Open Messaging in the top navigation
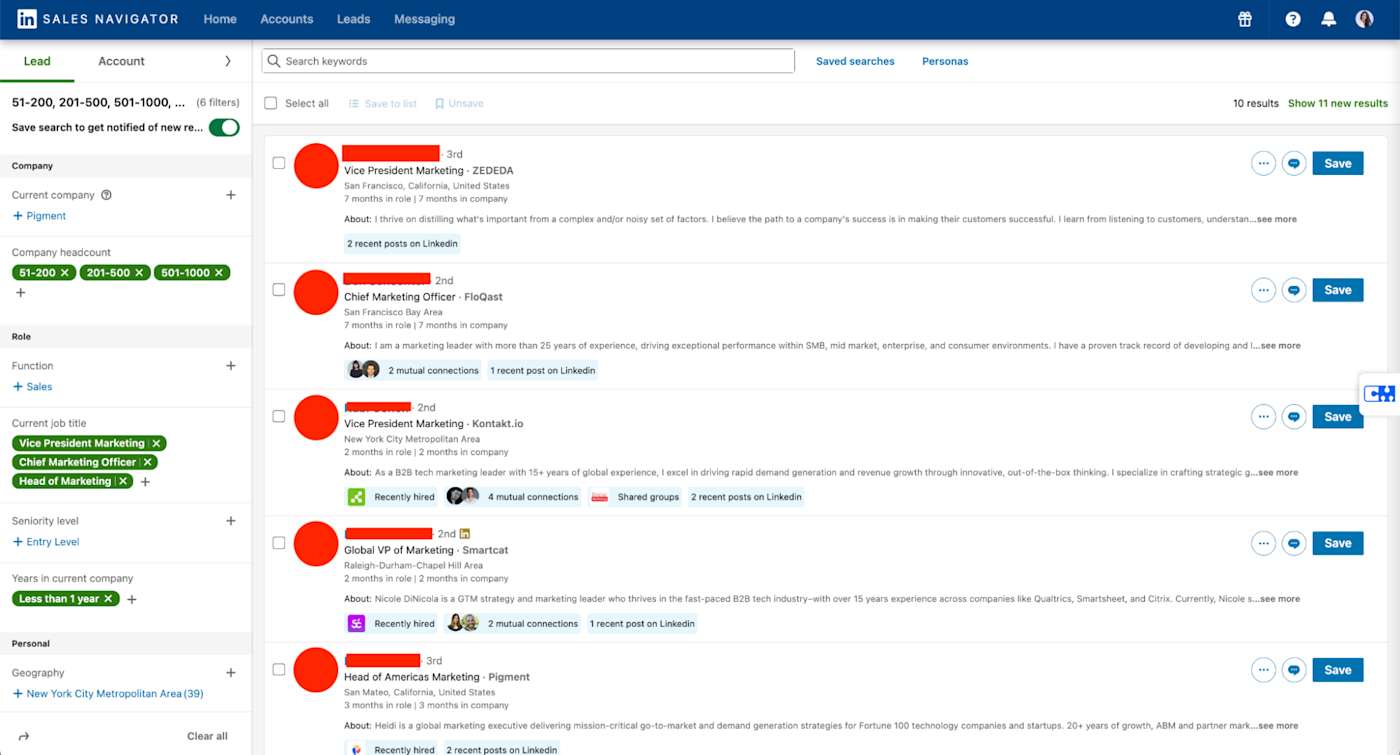The image size is (1400, 755). point(424,19)
